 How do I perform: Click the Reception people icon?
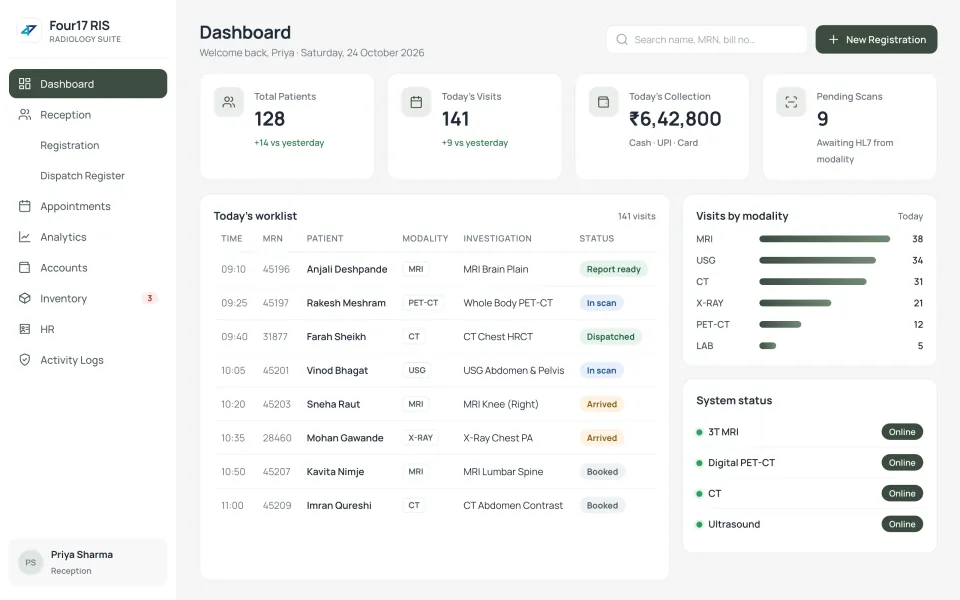pyautogui.click(x=24, y=114)
